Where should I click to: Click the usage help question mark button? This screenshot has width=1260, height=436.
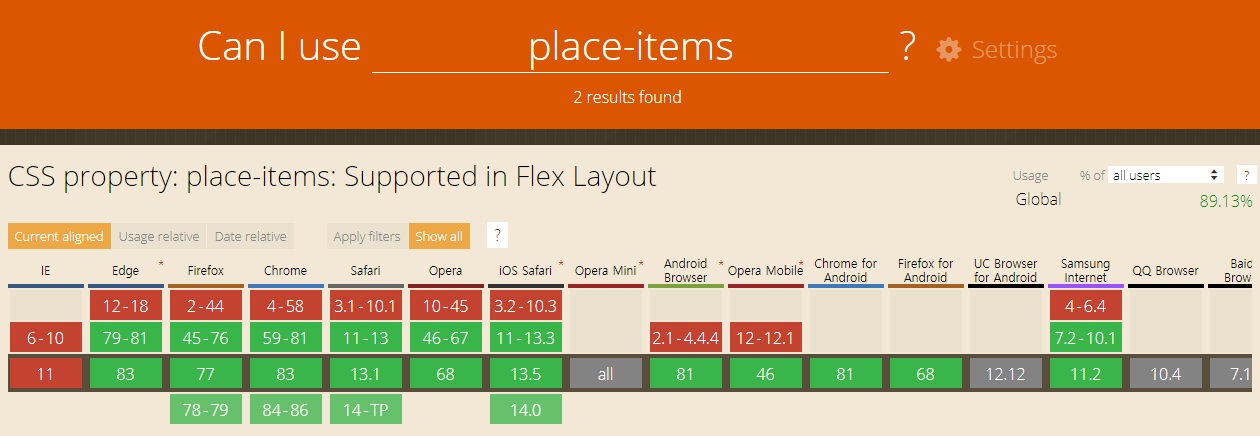[1247, 175]
